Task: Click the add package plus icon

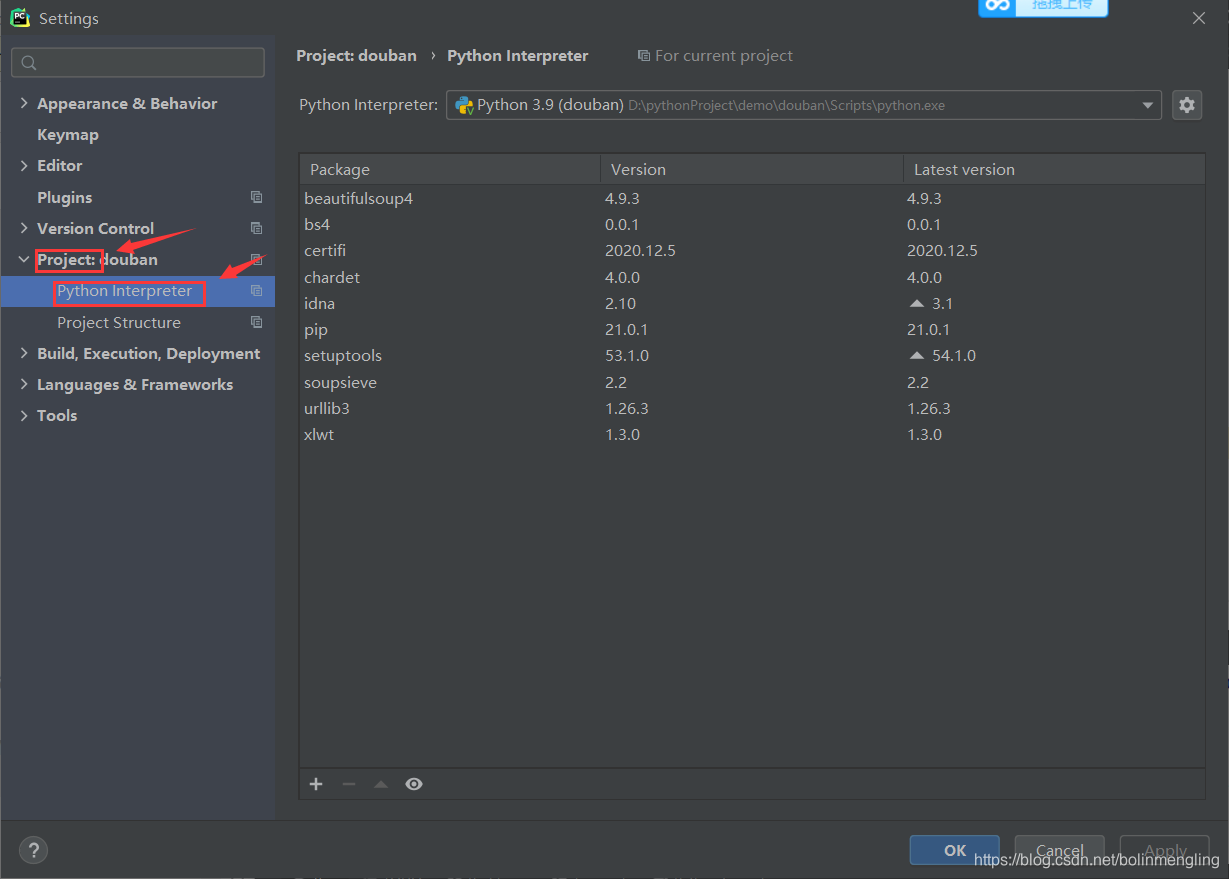Action: [x=316, y=784]
